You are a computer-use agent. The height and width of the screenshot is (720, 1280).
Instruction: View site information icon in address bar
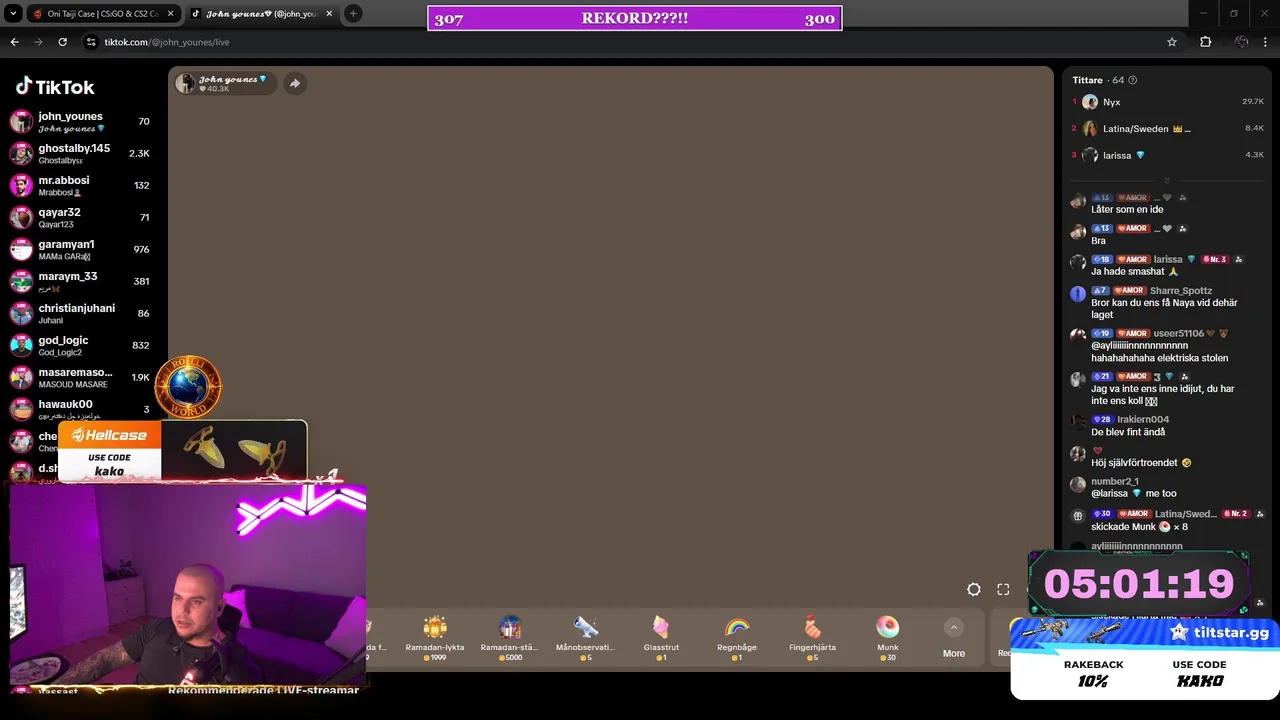click(x=91, y=42)
